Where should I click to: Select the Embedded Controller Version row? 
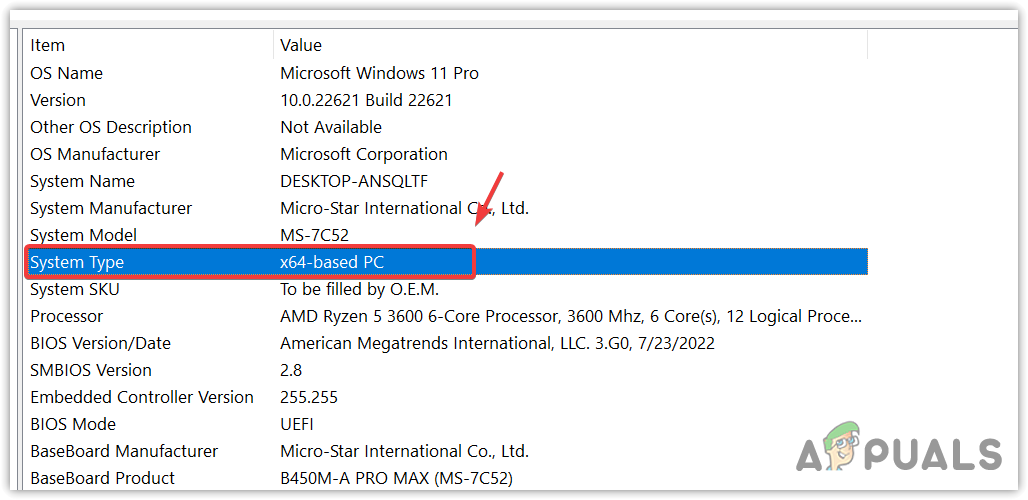point(142,397)
